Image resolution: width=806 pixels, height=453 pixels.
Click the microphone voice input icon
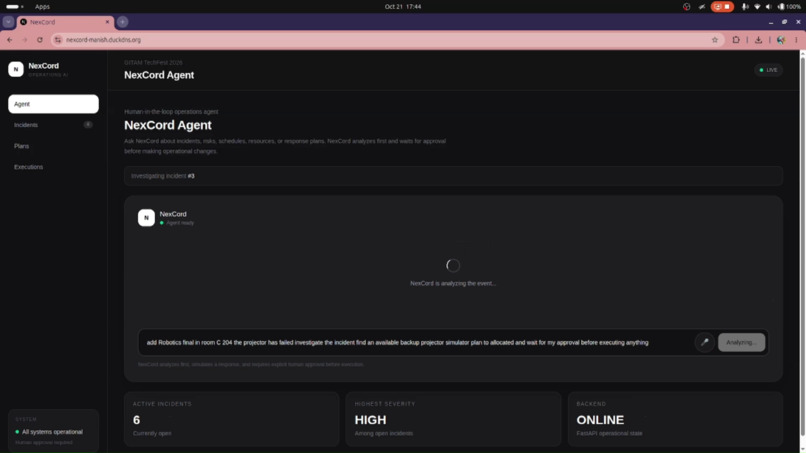pyautogui.click(x=705, y=342)
